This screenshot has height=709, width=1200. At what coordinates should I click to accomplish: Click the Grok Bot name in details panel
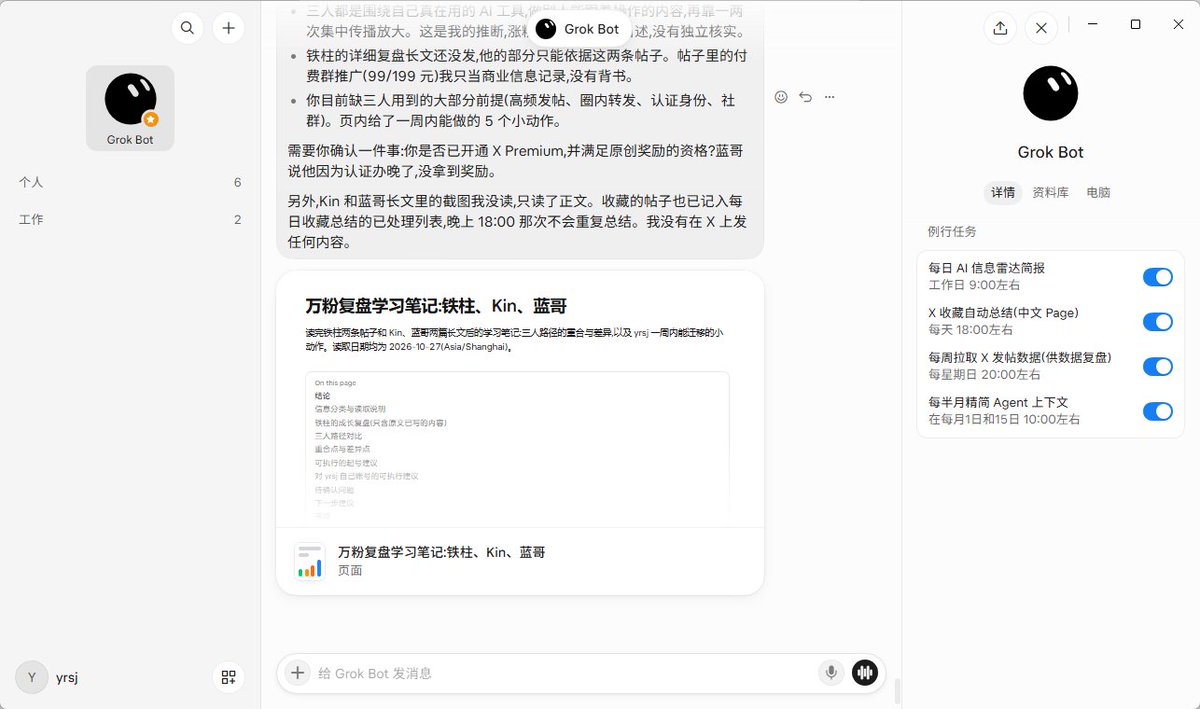[1051, 153]
